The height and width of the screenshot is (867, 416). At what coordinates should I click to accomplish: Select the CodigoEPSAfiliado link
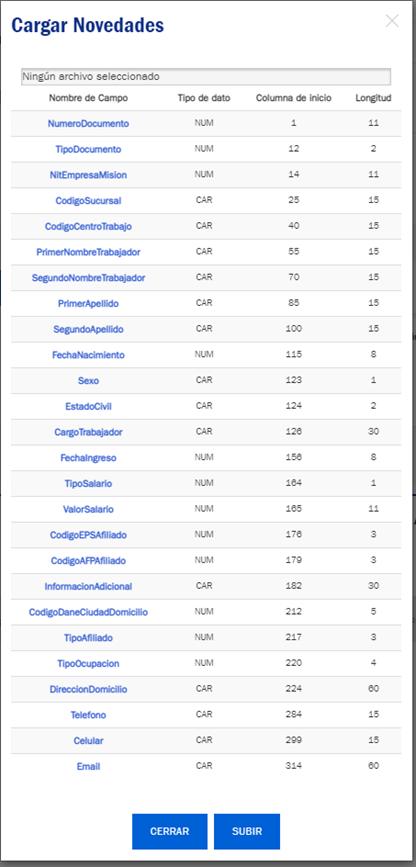(x=89, y=535)
